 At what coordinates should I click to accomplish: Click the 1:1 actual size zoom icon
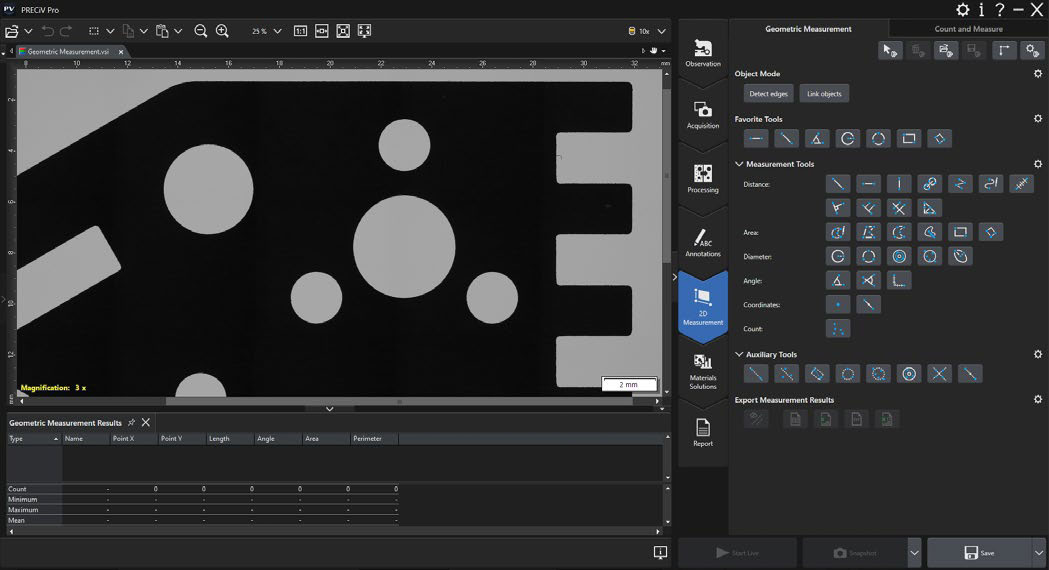(x=300, y=31)
